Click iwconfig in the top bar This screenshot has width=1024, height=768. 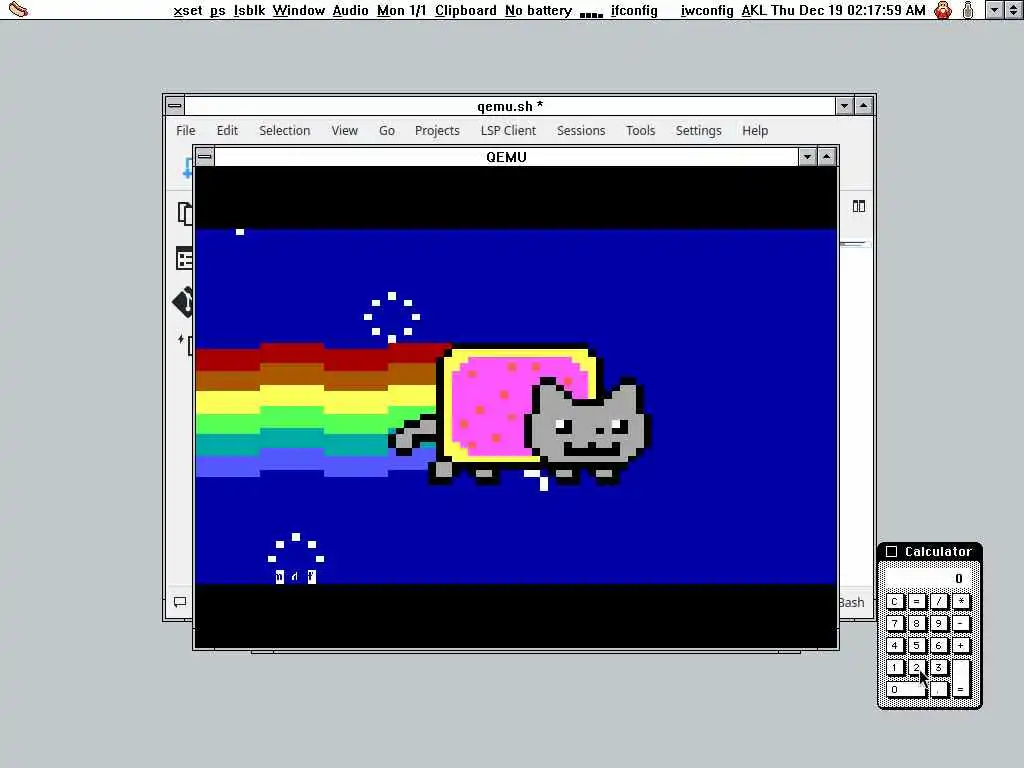(x=707, y=10)
